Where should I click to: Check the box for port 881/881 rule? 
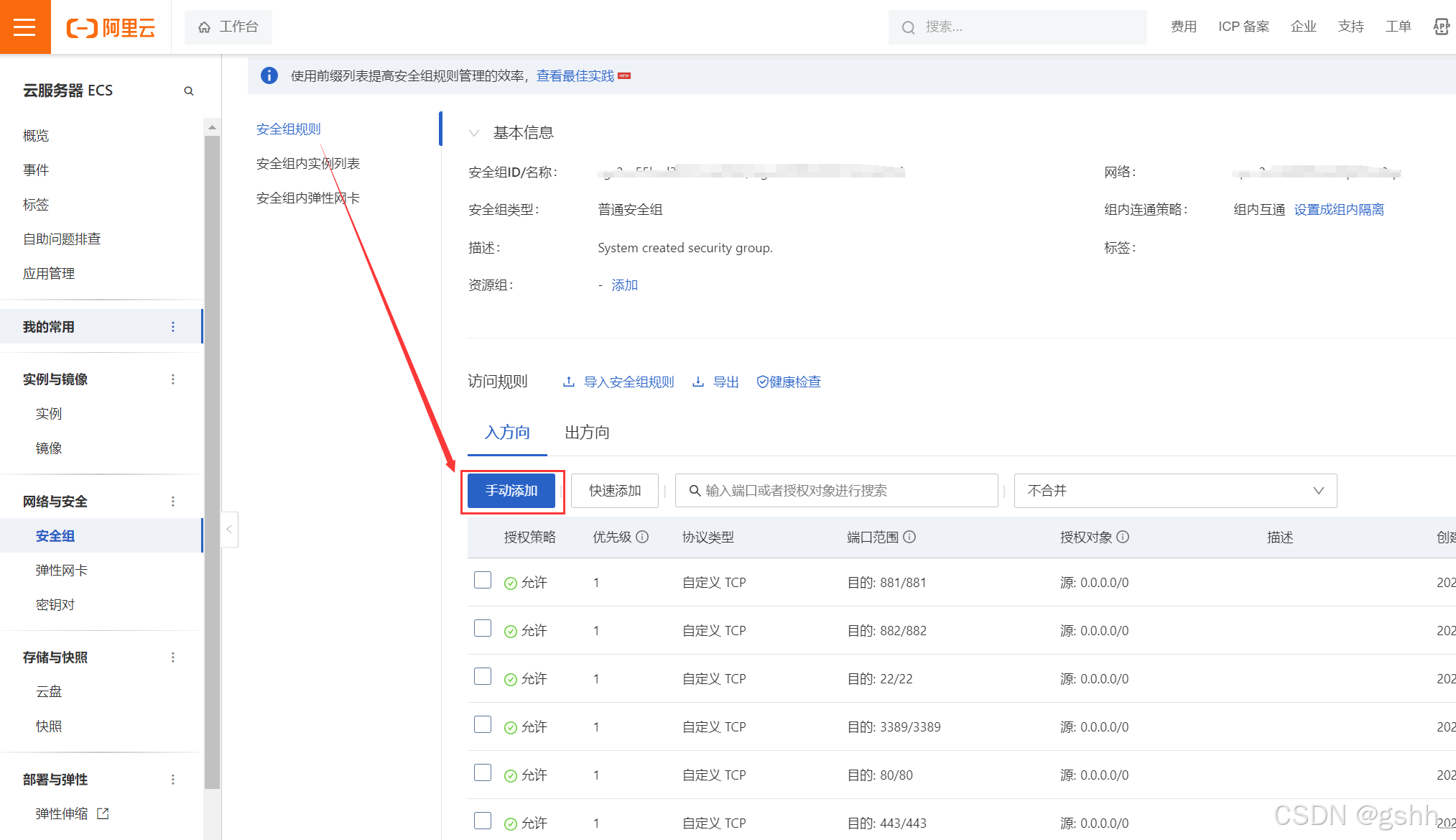(483, 581)
